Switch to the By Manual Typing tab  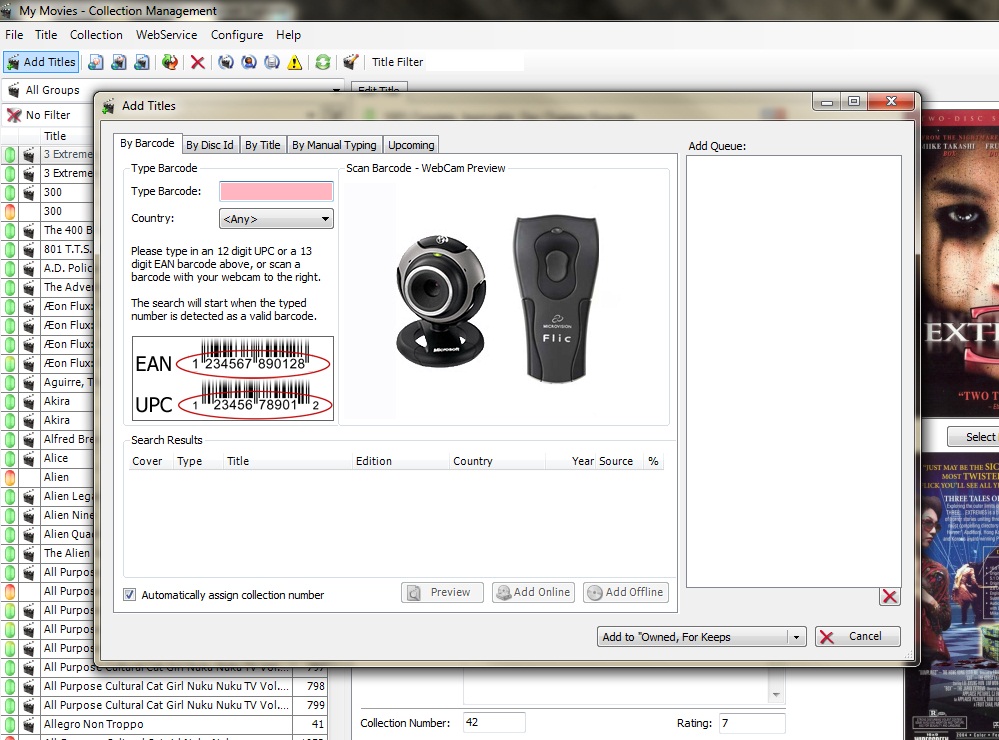click(x=334, y=145)
